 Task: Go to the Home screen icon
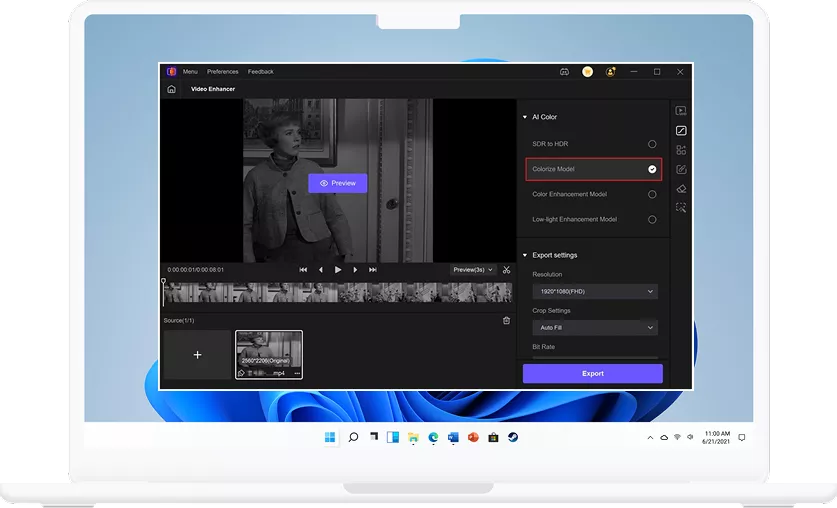pyautogui.click(x=171, y=89)
